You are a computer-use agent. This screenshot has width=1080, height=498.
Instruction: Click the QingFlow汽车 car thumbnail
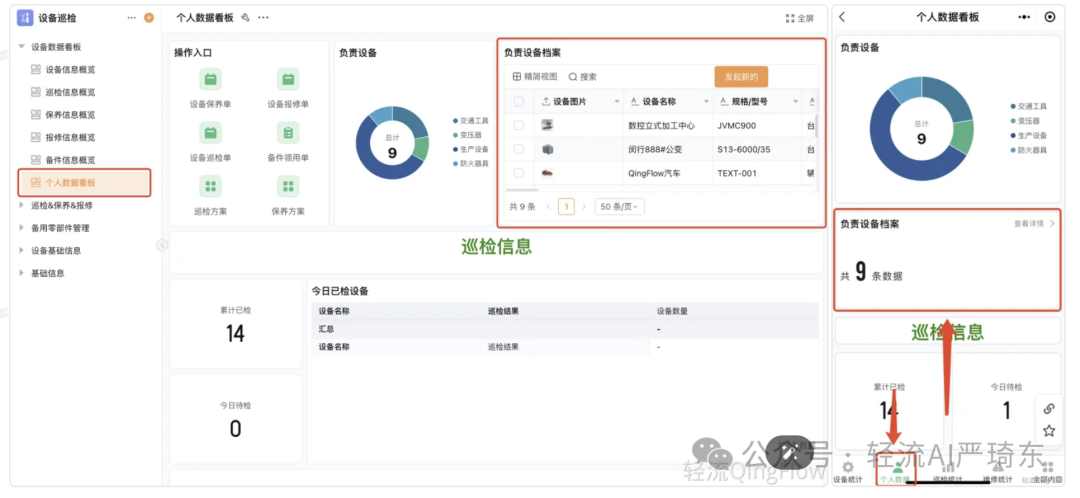click(x=547, y=173)
